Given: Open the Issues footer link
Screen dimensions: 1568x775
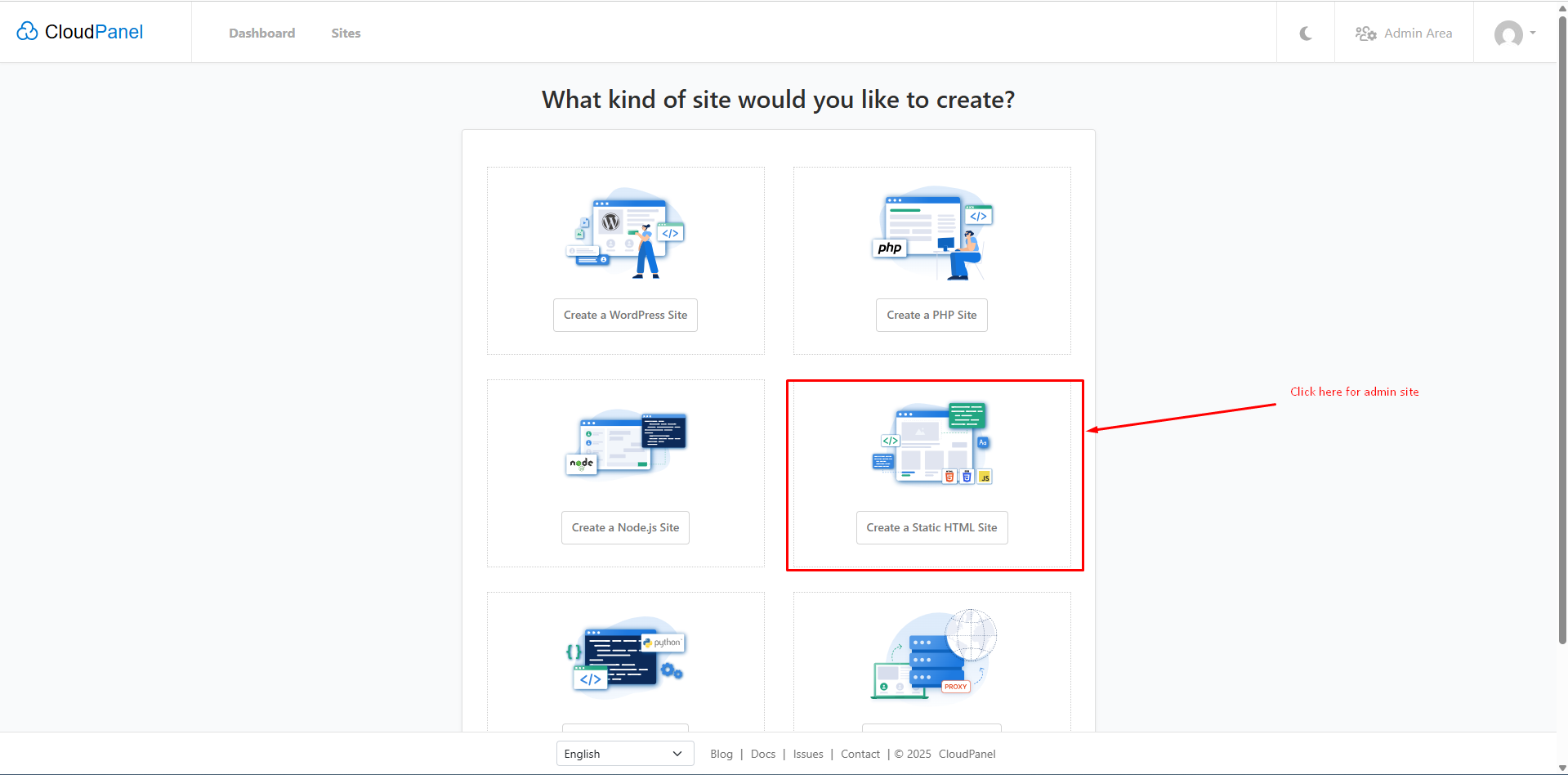Looking at the screenshot, I should pos(808,754).
